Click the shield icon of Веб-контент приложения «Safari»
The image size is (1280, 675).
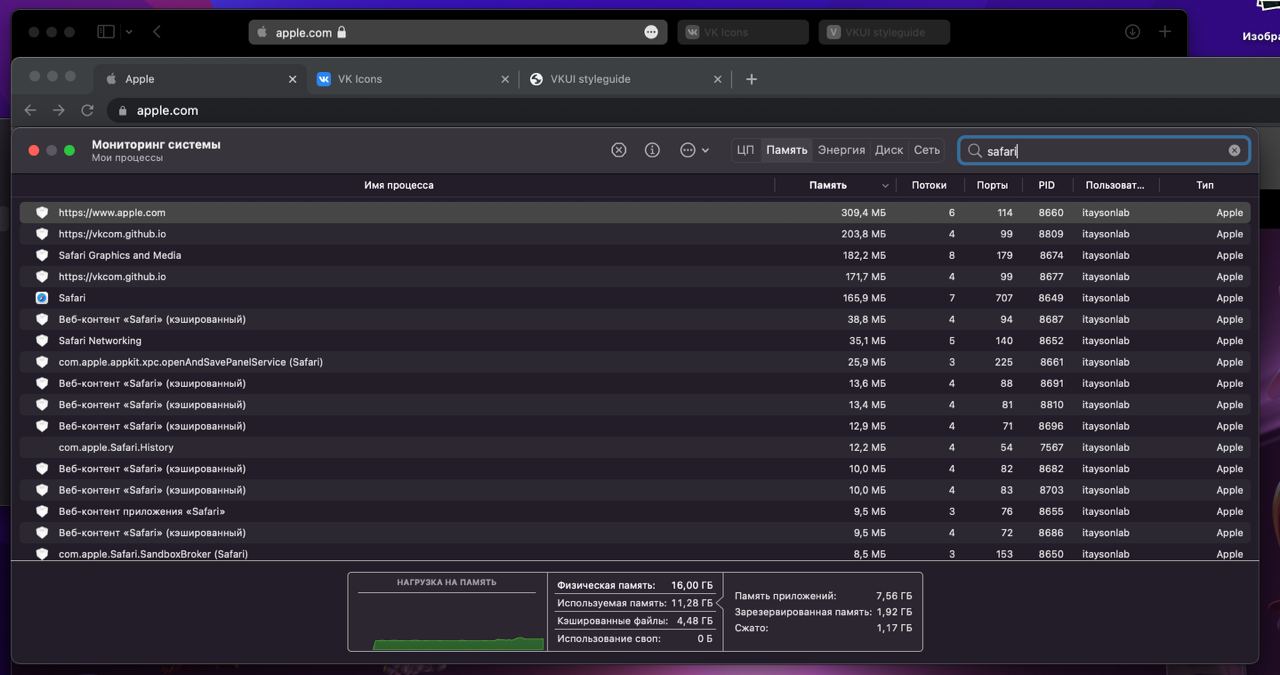42,511
